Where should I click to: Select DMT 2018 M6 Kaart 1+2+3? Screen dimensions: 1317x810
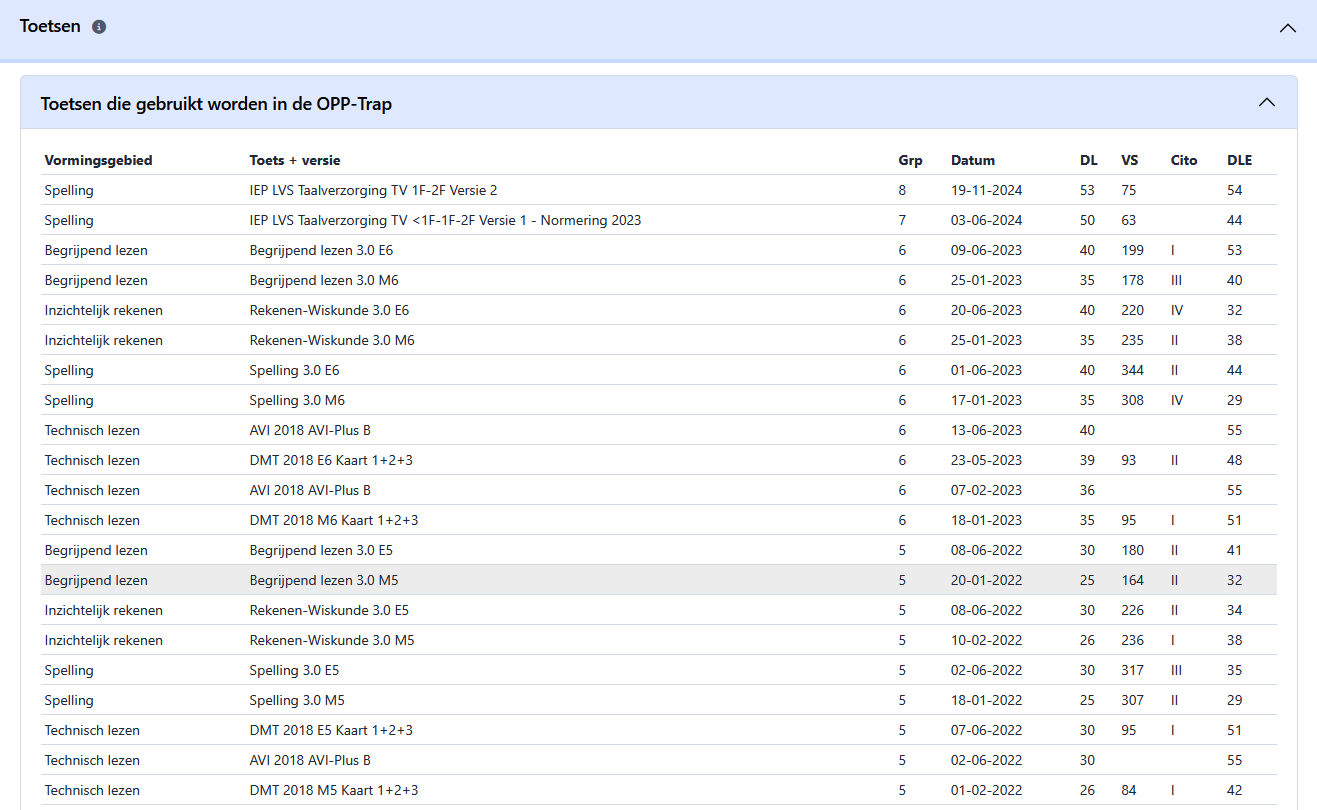pyautogui.click(x=659, y=520)
